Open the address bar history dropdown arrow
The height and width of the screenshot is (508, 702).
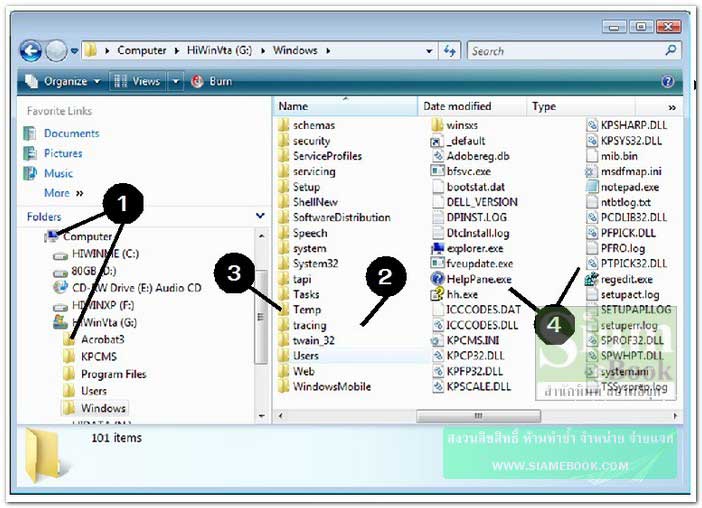click(x=429, y=51)
